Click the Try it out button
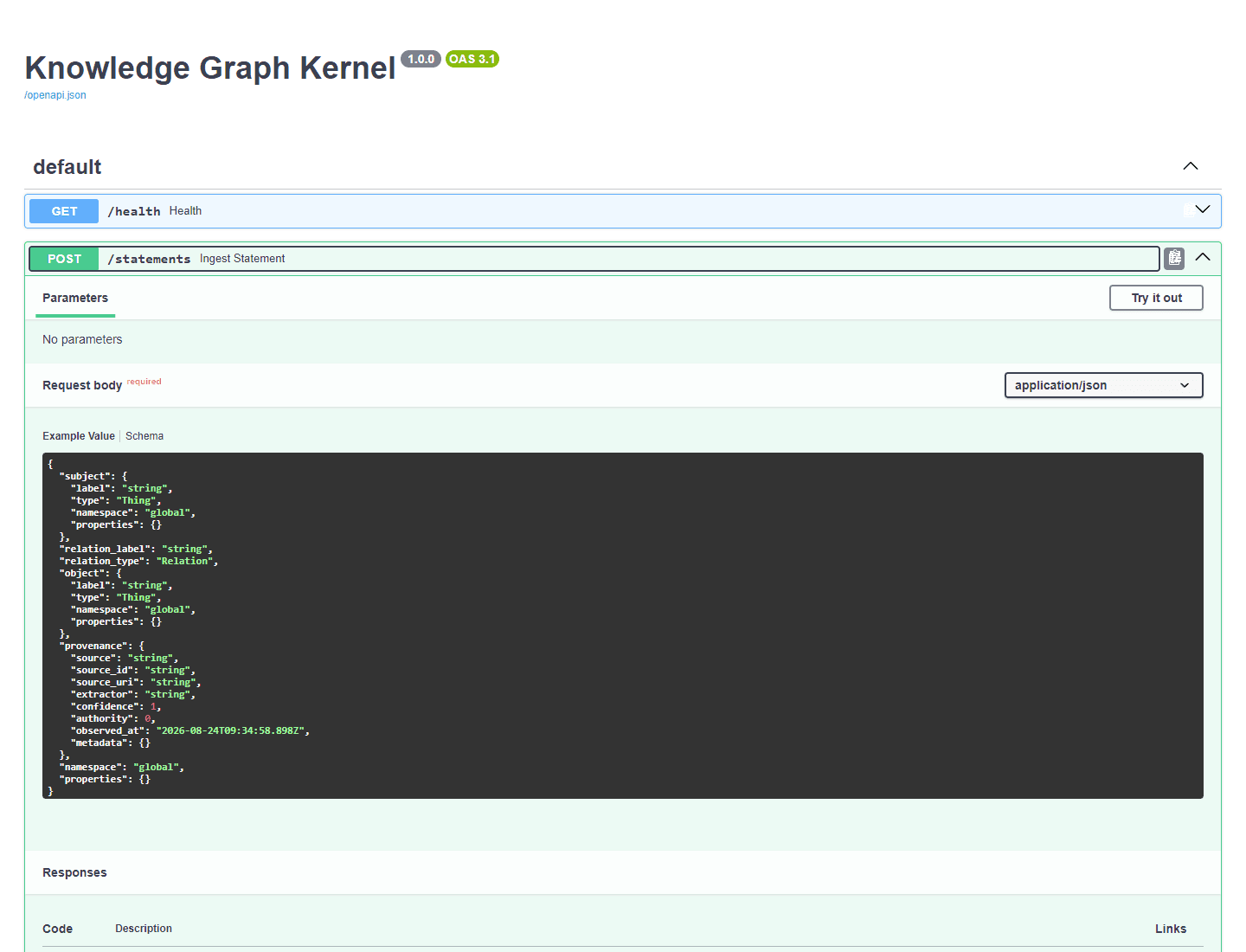The height and width of the screenshot is (952, 1246). (x=1156, y=298)
